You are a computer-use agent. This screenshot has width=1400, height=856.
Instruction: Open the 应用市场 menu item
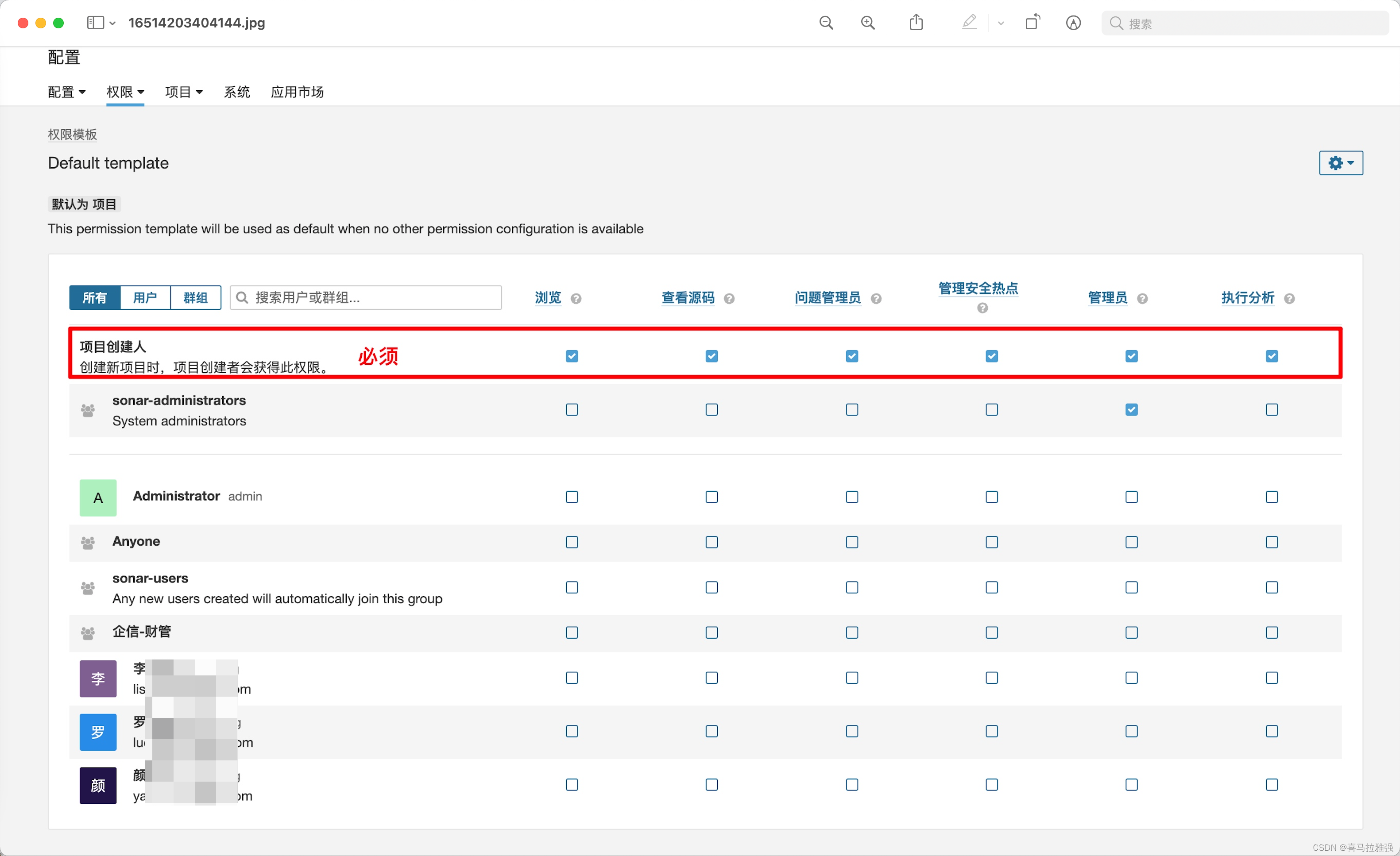[x=297, y=92]
